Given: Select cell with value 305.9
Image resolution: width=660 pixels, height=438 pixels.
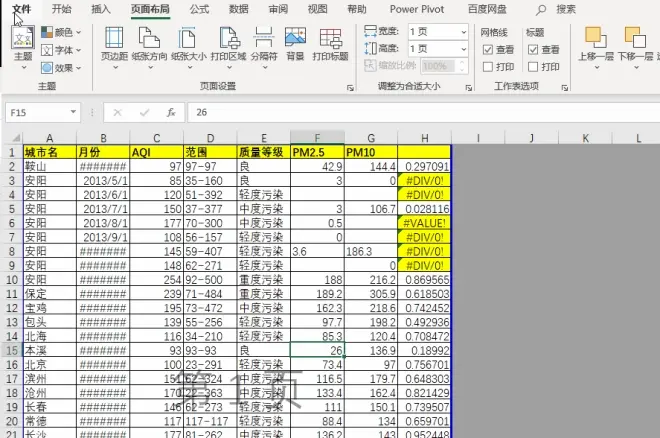Looking at the screenshot, I should (x=371, y=294).
